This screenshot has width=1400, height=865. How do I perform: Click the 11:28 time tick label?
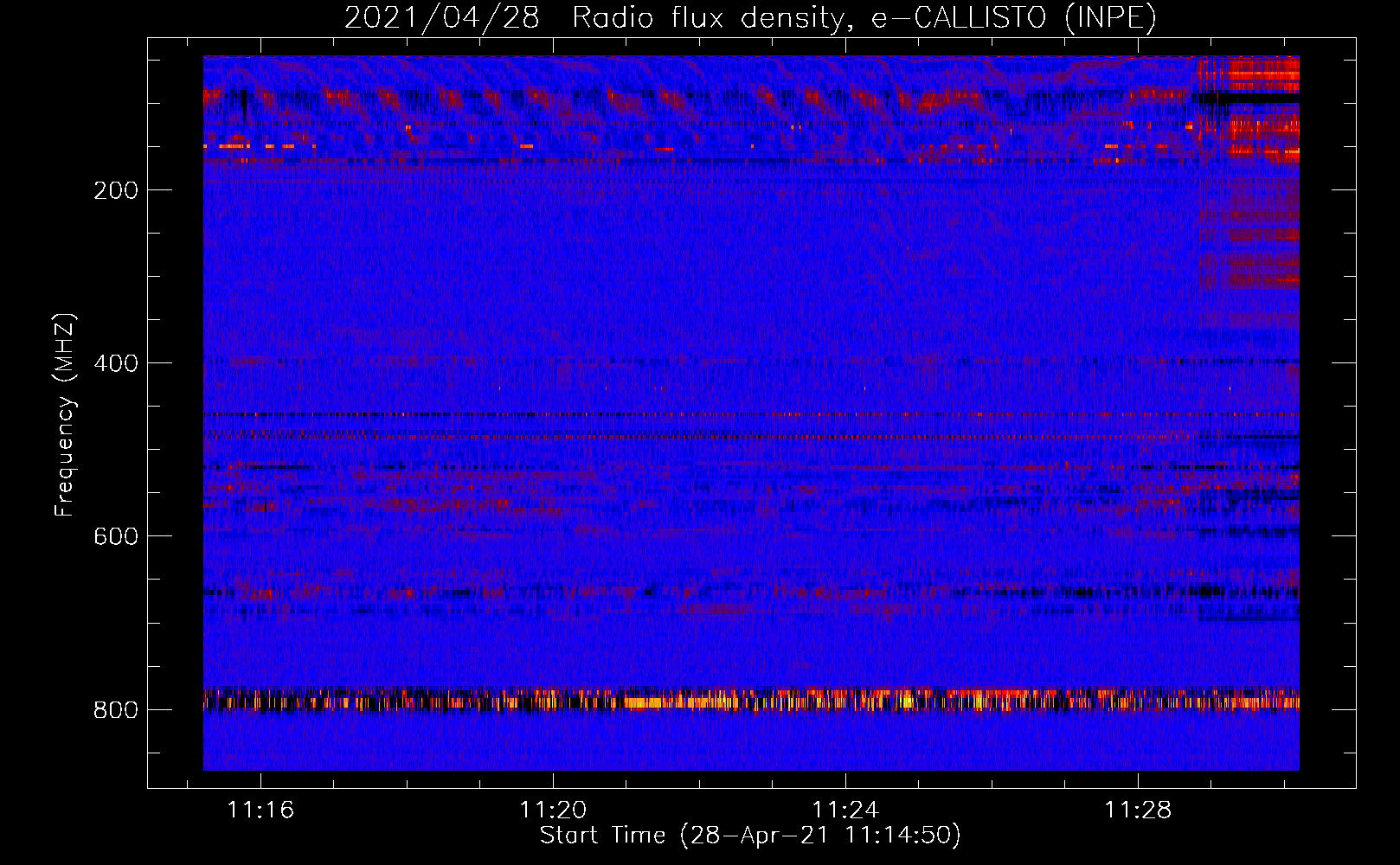(1138, 810)
